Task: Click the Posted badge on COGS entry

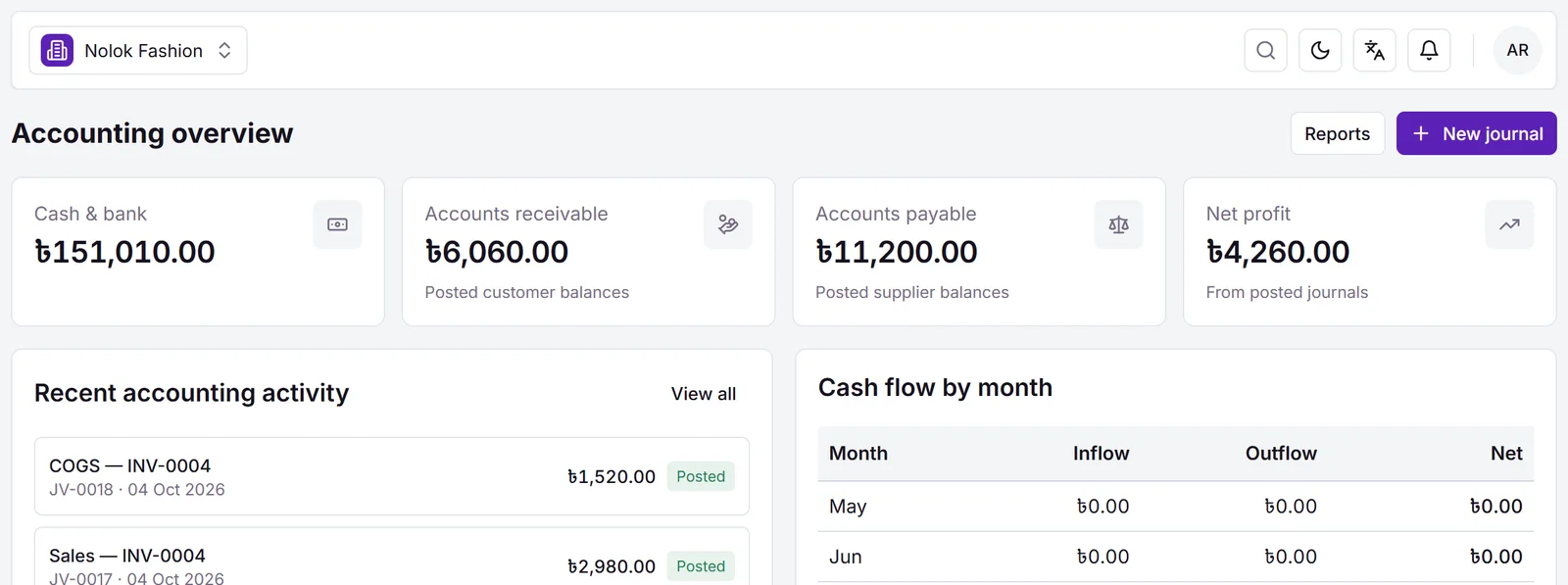Action: pos(701,476)
